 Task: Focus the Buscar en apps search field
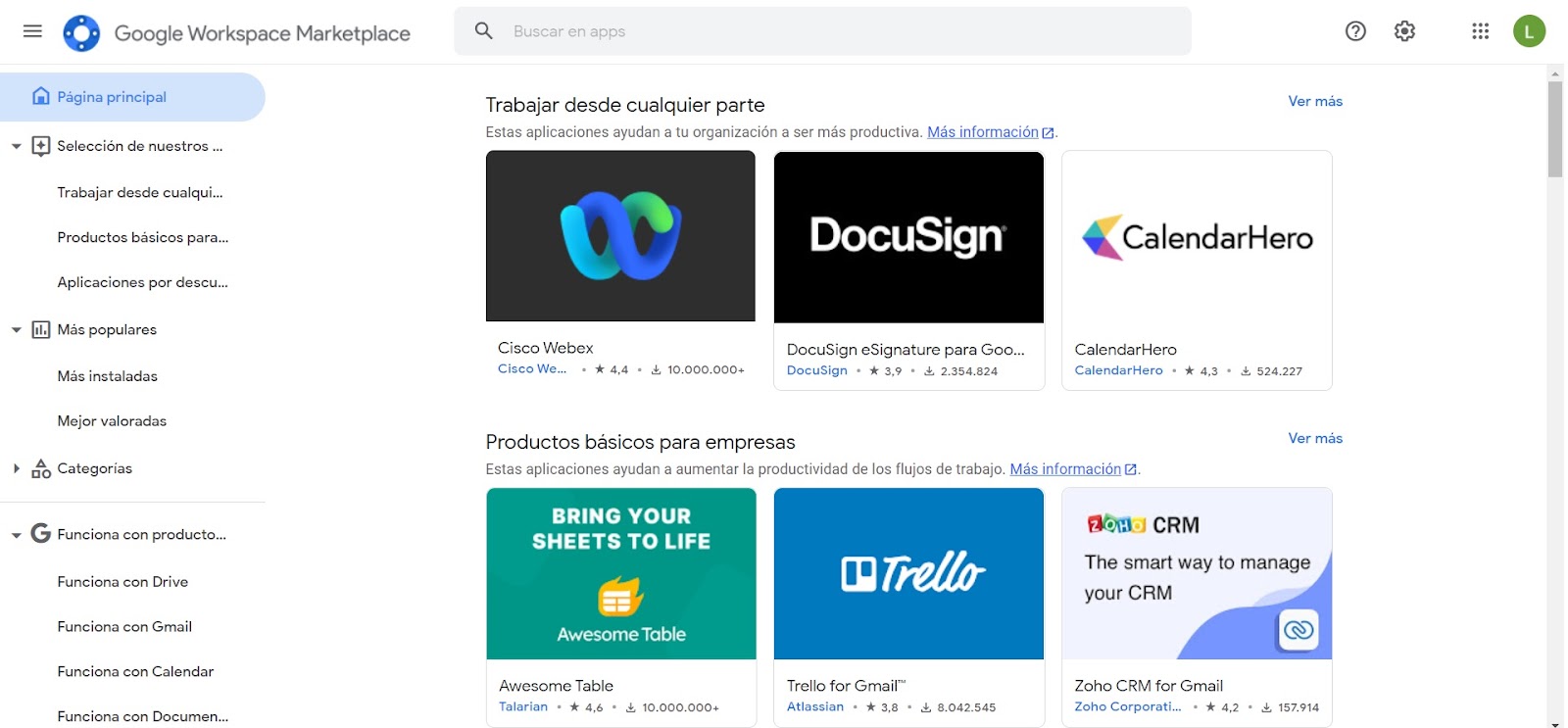(822, 31)
